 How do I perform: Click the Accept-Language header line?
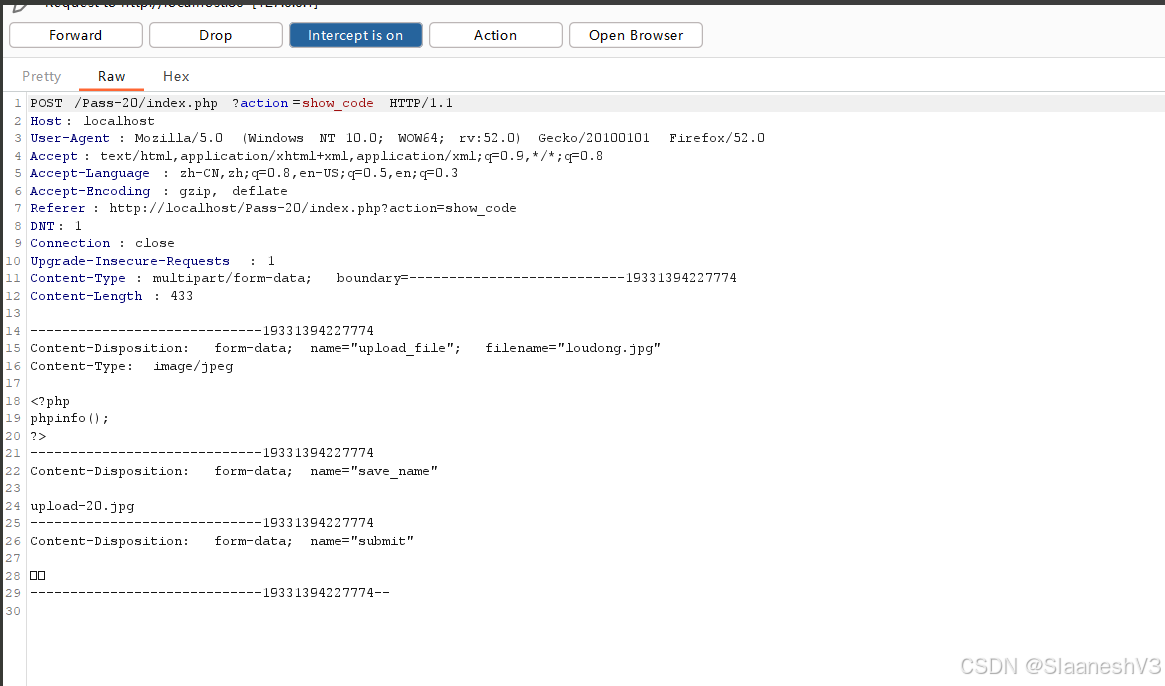tap(244, 173)
